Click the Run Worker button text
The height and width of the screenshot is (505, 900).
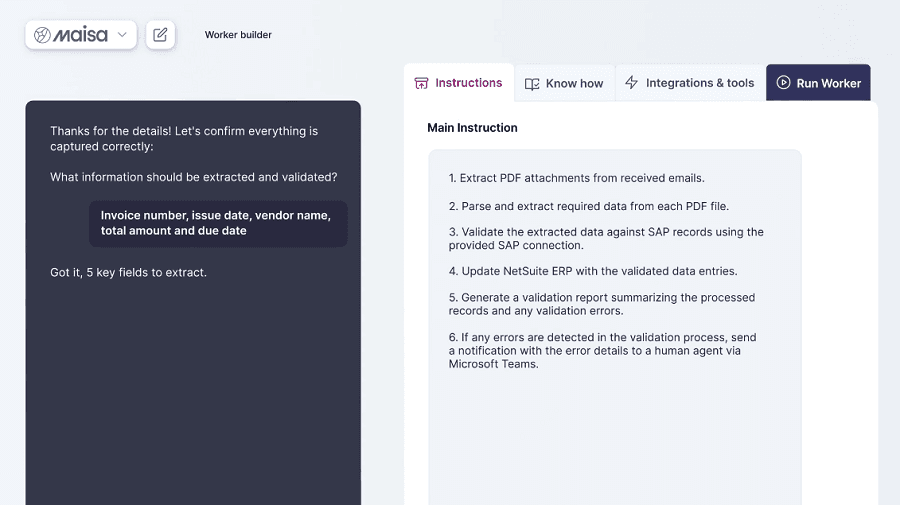tap(828, 83)
